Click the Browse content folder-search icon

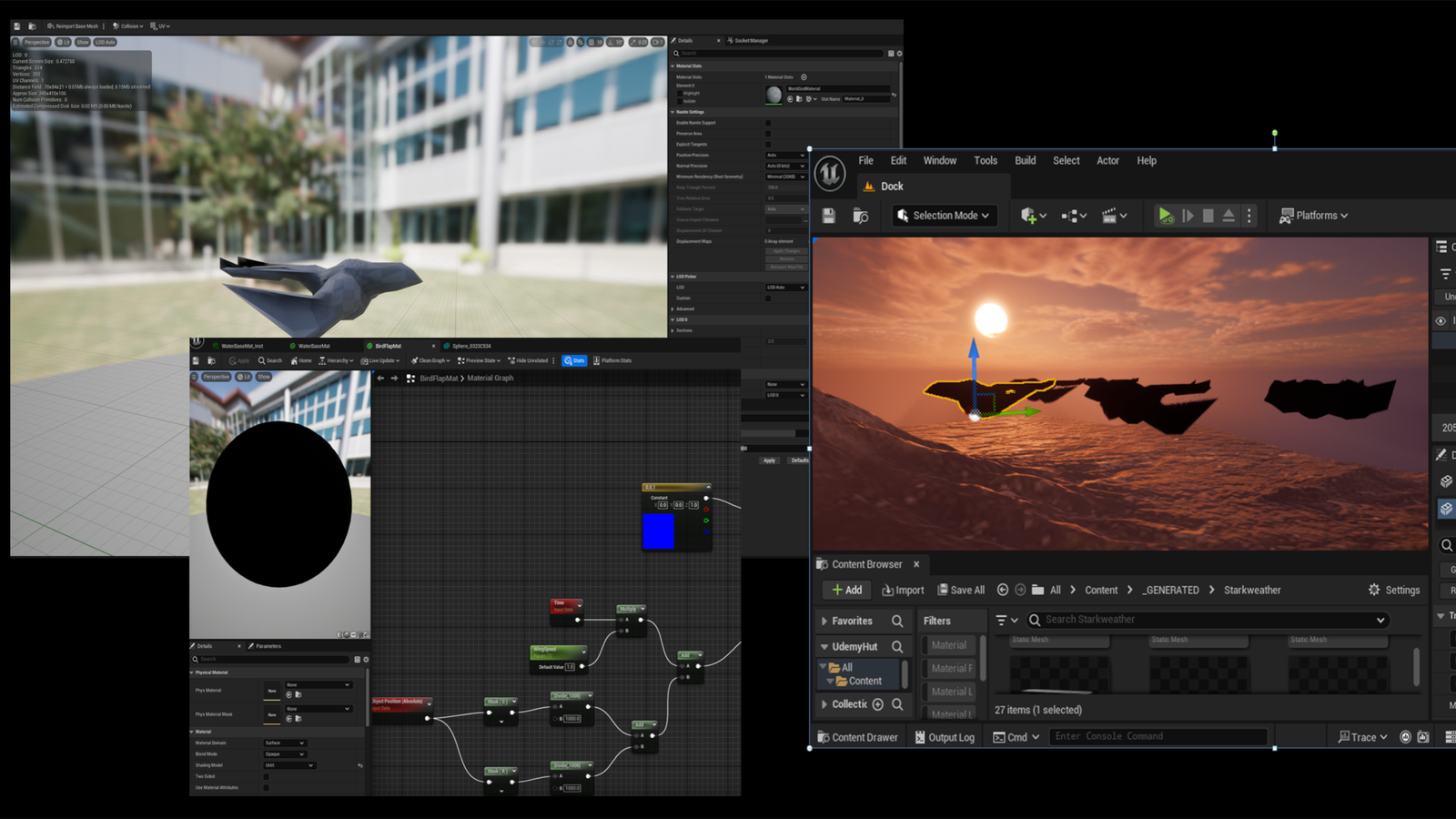pos(860,216)
